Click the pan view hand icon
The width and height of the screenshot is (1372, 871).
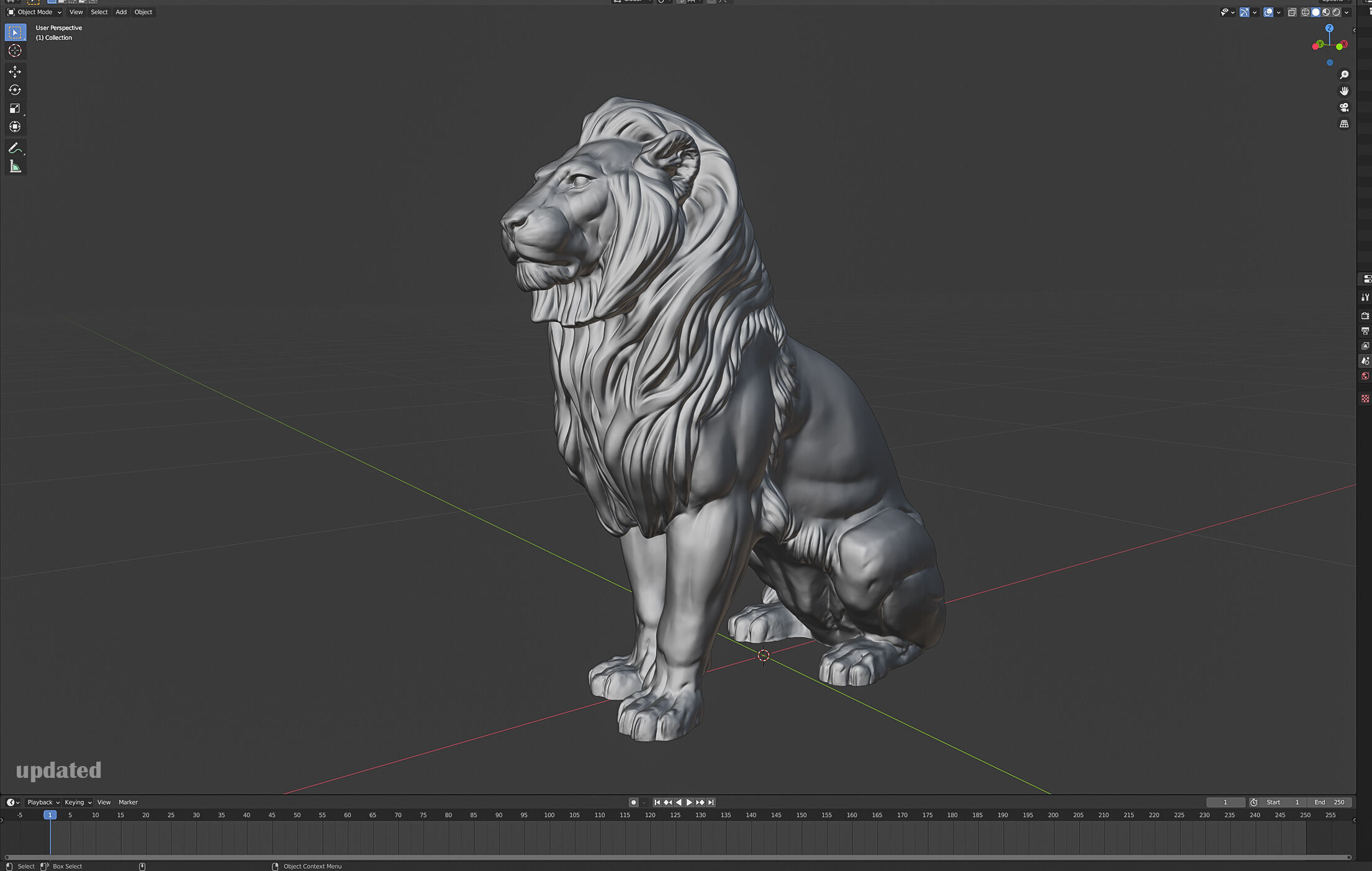1344,91
